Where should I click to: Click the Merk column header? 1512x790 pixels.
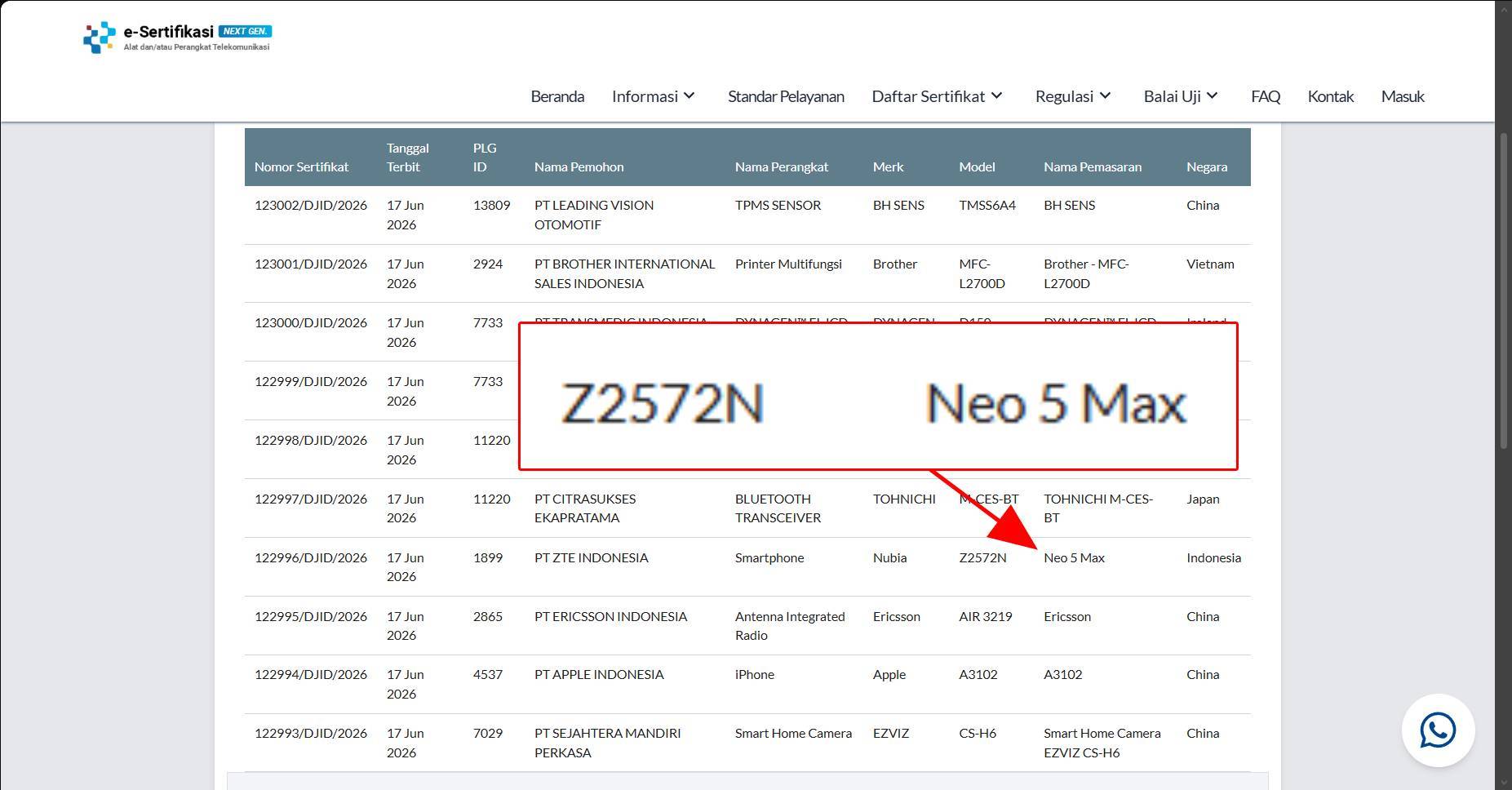[888, 166]
